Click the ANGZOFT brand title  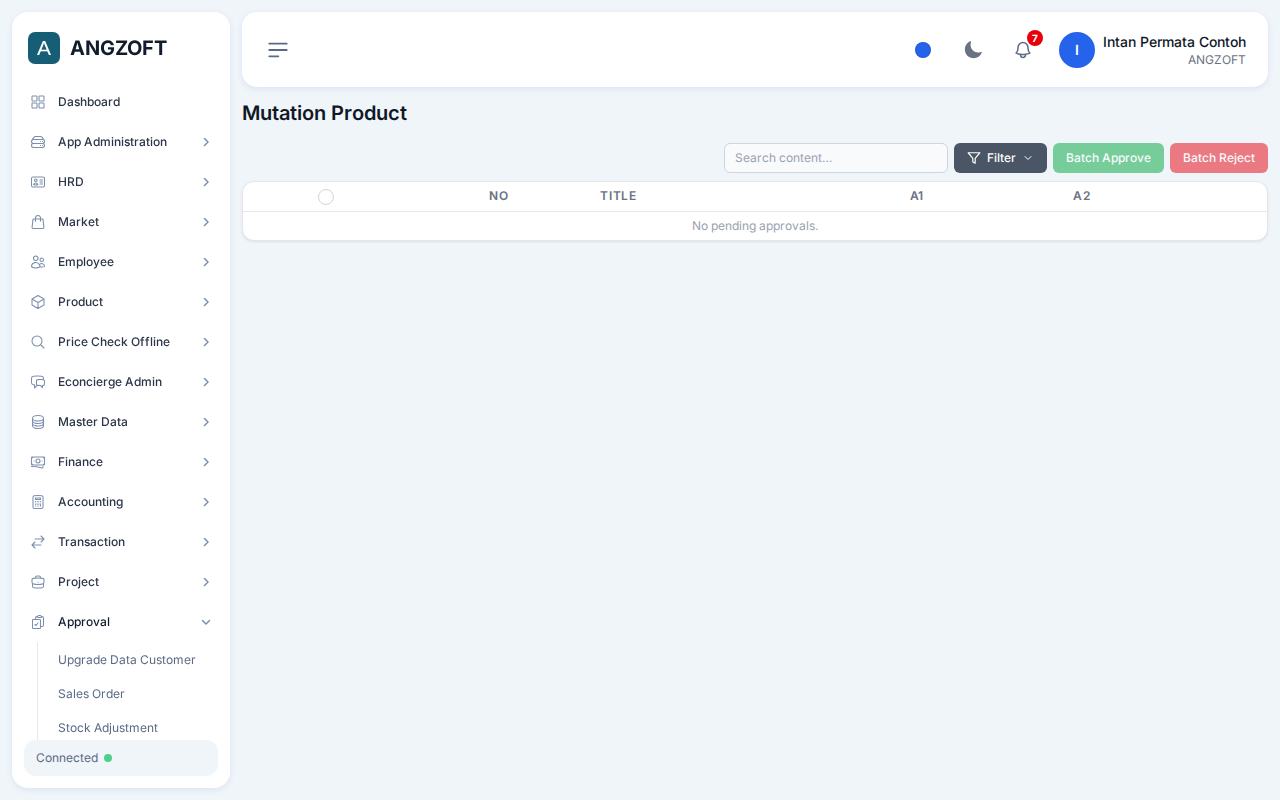(x=118, y=48)
